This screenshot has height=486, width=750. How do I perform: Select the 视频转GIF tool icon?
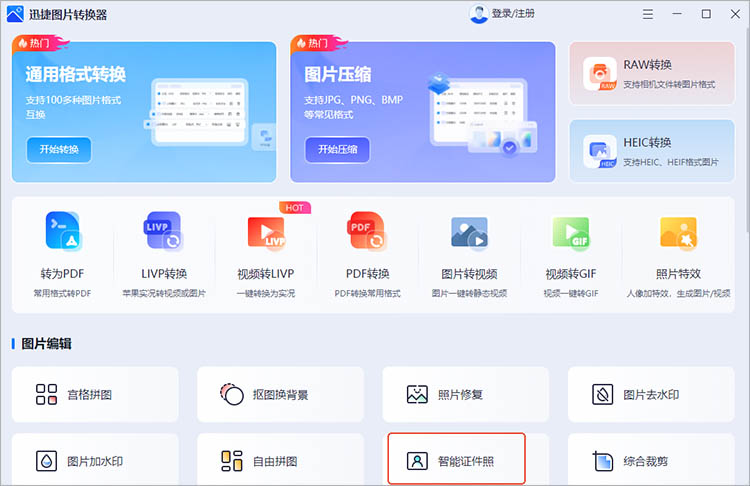[x=571, y=231]
